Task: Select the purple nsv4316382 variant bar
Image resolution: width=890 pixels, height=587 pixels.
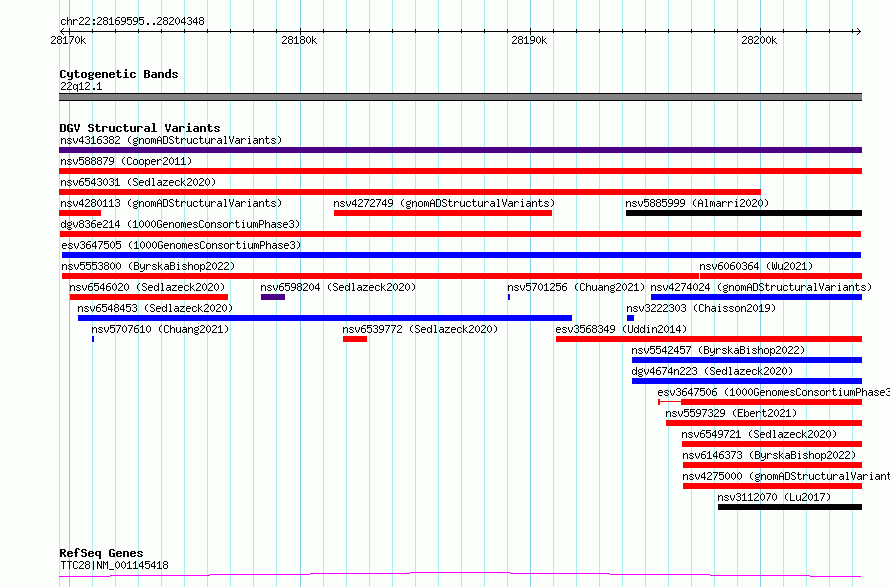Action: (460, 150)
